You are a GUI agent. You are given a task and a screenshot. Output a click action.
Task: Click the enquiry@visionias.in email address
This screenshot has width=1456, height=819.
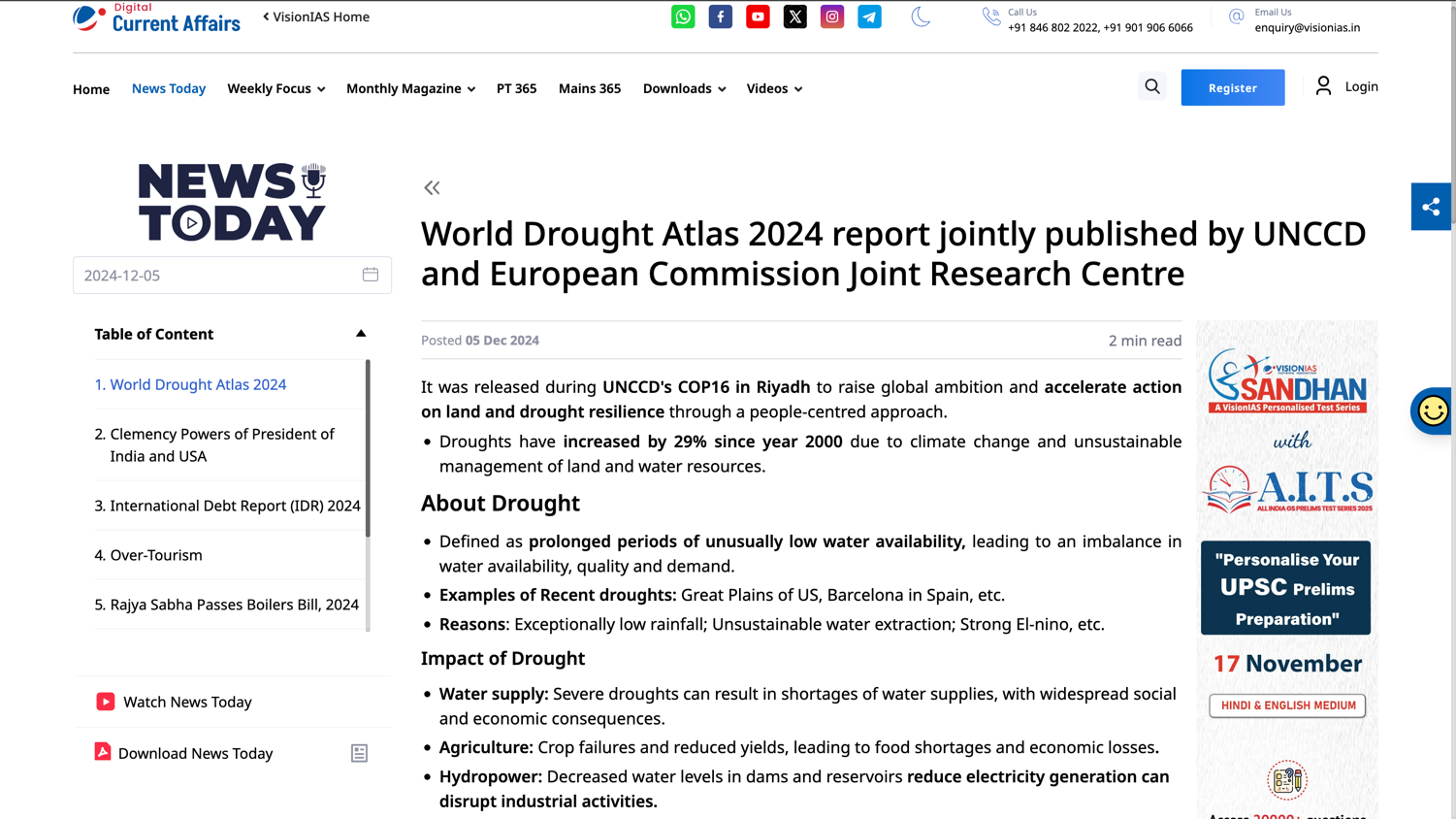[x=1307, y=27]
